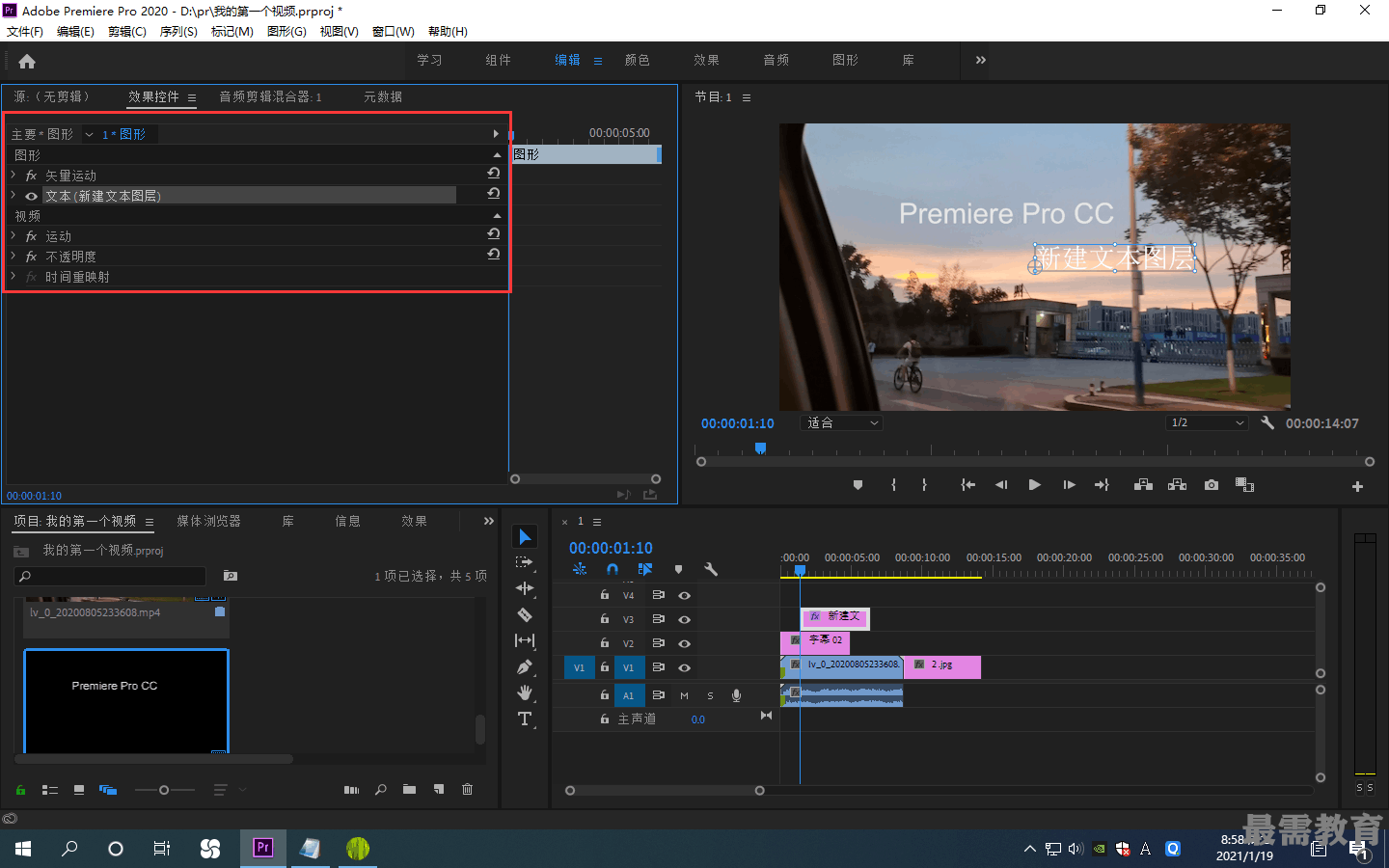1389x868 pixels.
Task: Open the zoom level 适合 dropdown
Action: point(842,422)
